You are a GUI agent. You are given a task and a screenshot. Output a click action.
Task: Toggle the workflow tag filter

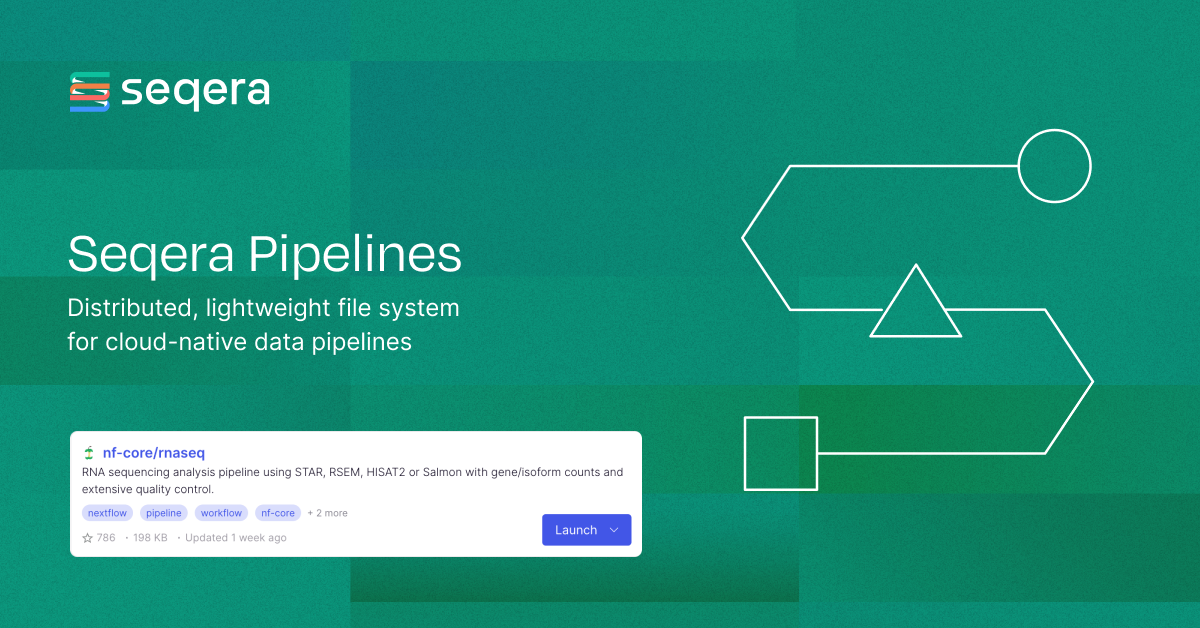[221, 512]
